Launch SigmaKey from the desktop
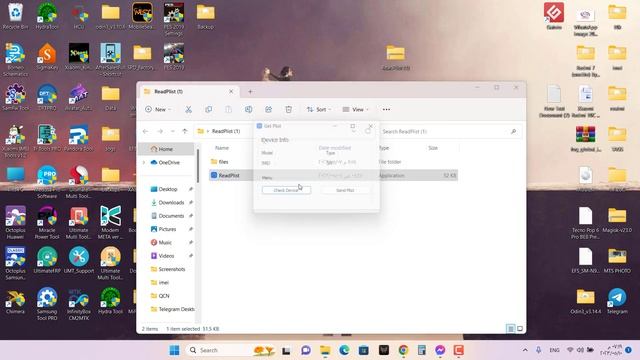640x360 pixels. 47,57
